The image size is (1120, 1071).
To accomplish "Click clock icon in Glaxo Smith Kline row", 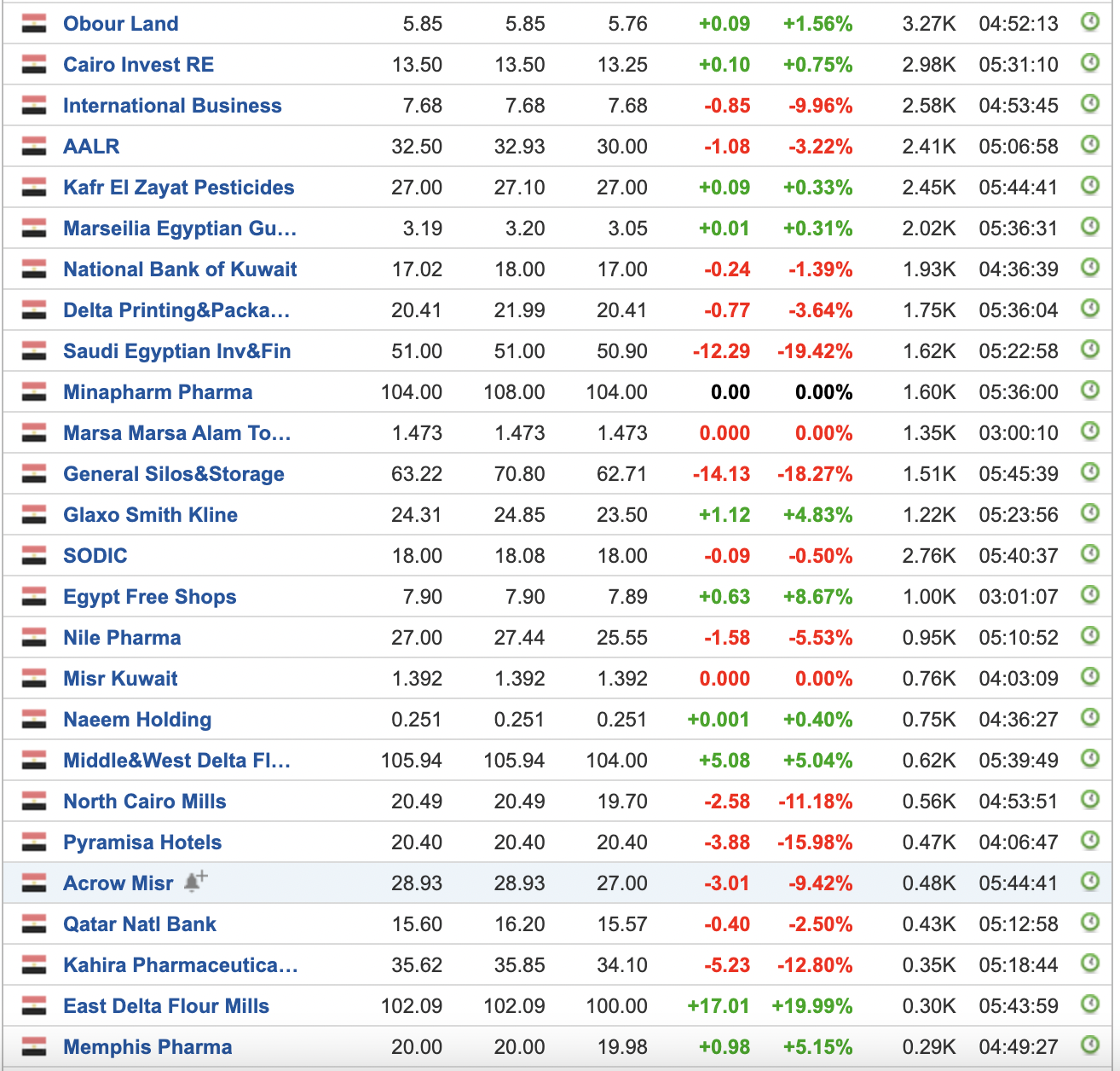I will [1090, 512].
